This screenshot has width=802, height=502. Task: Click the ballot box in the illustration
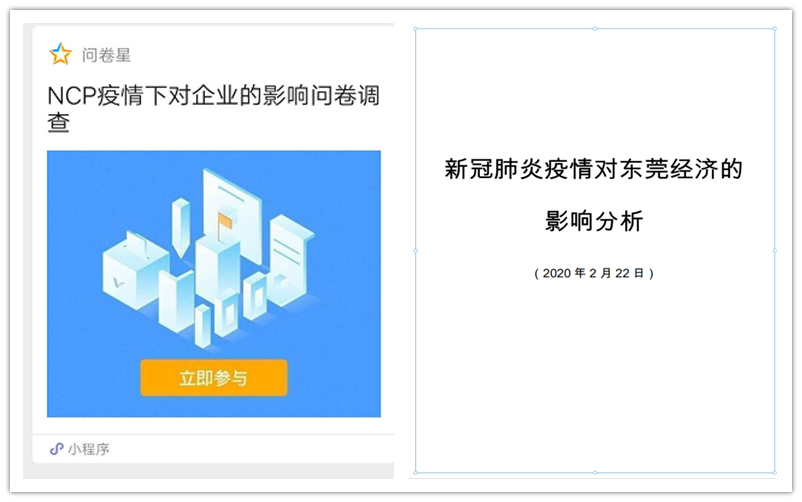pyautogui.click(x=134, y=270)
